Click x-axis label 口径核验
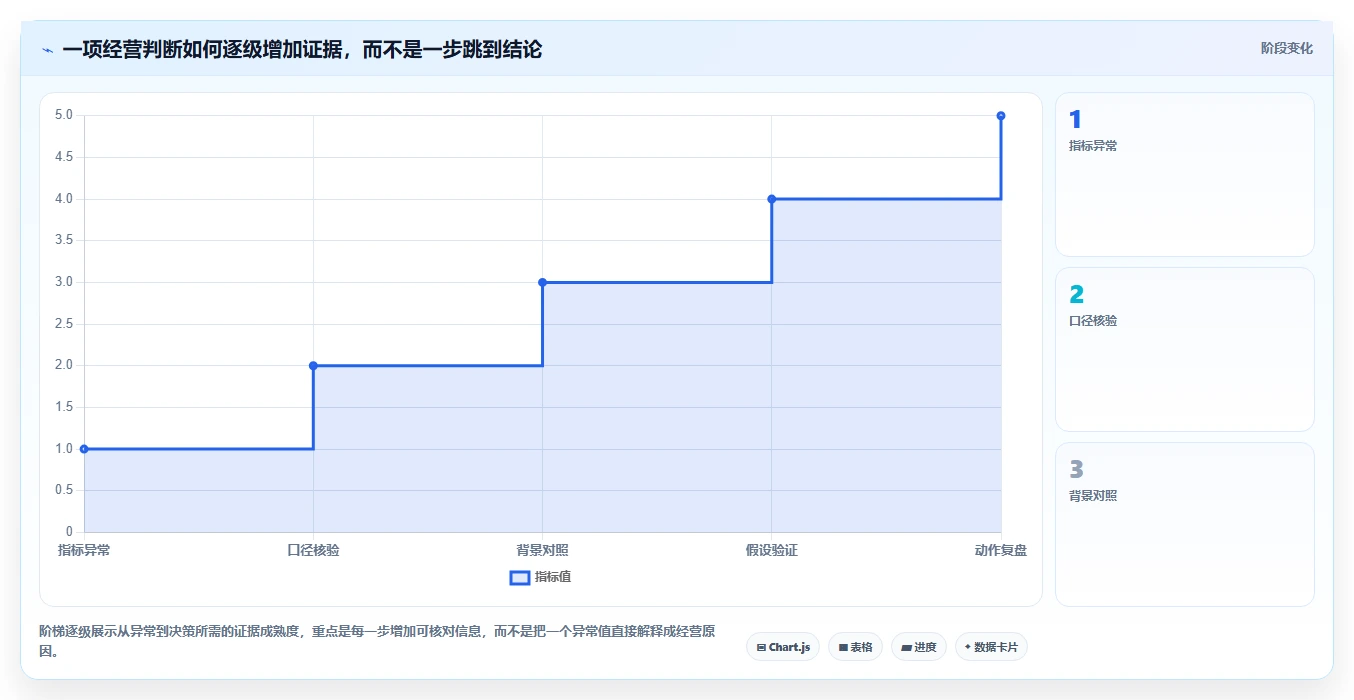The height and width of the screenshot is (700, 1354). click(313, 550)
